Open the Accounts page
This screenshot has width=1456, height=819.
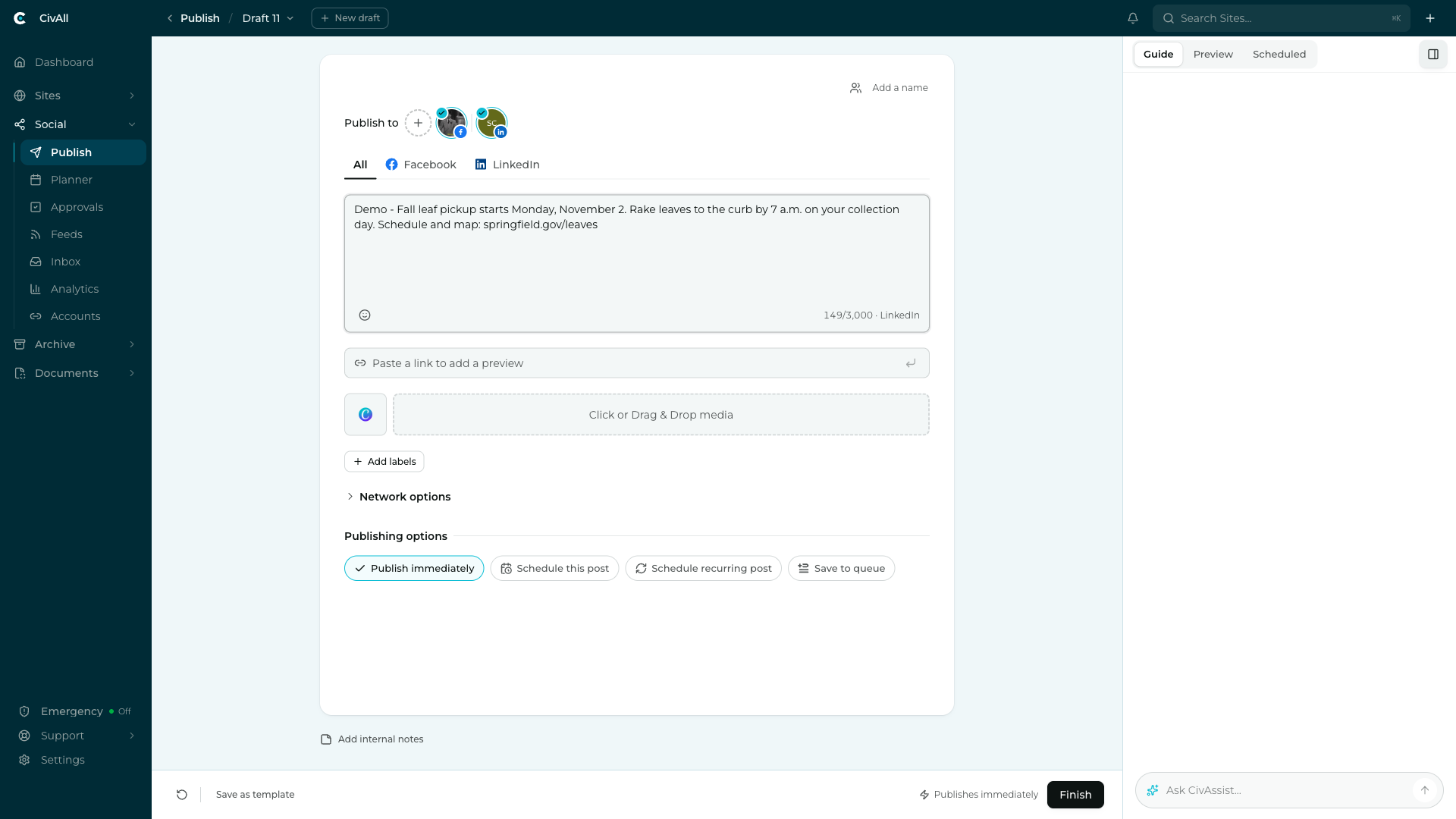[83, 316]
